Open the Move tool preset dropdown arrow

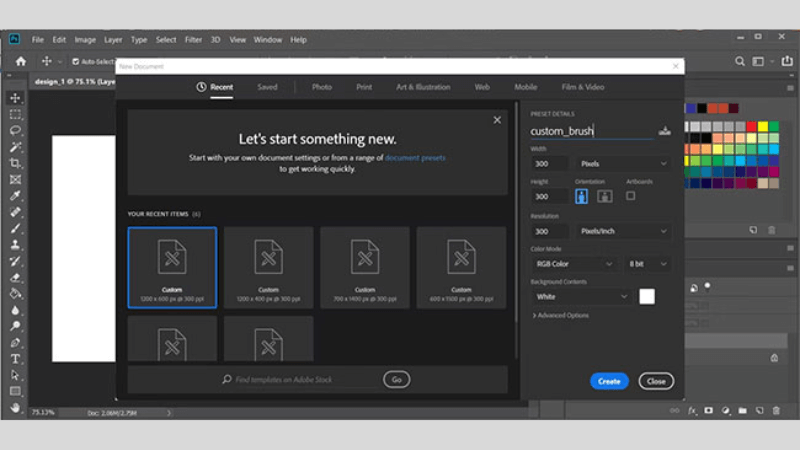(x=60, y=62)
